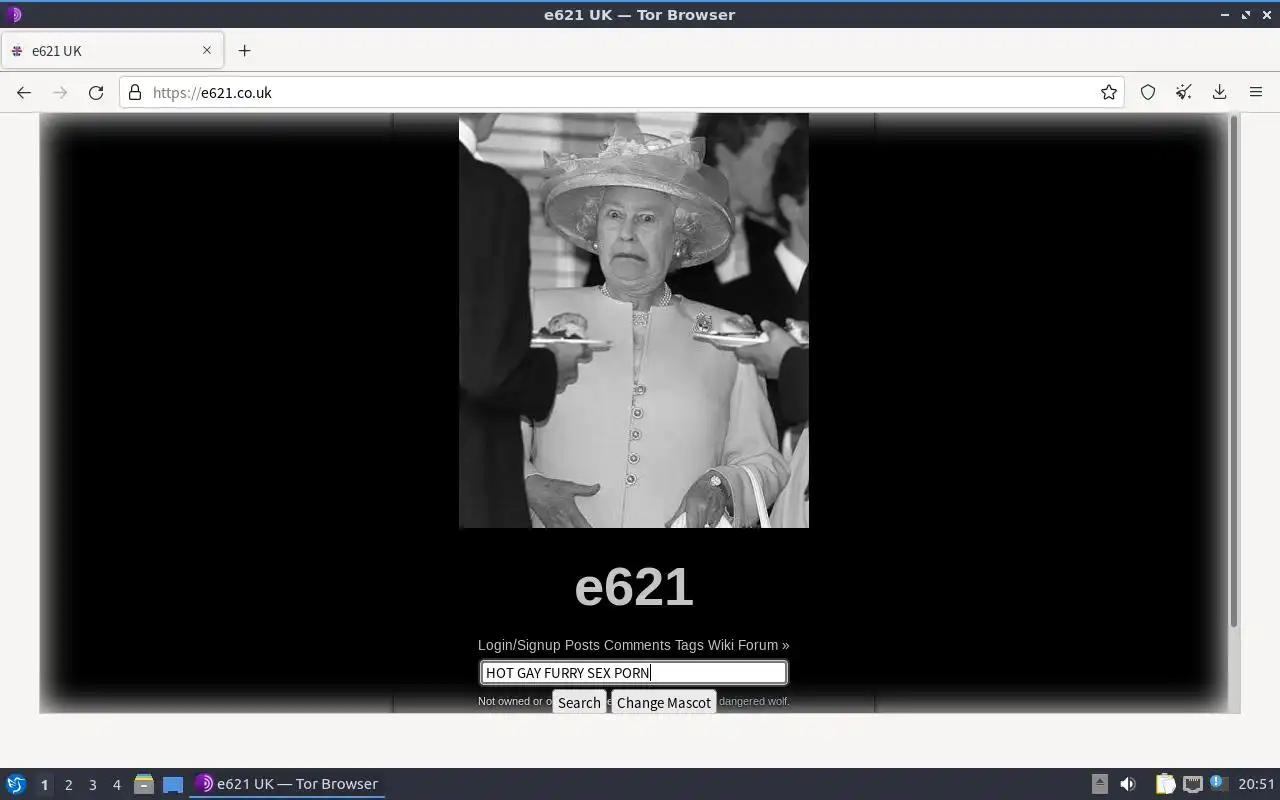1280x800 pixels.
Task: Open the Wiki link
Action: coord(721,645)
